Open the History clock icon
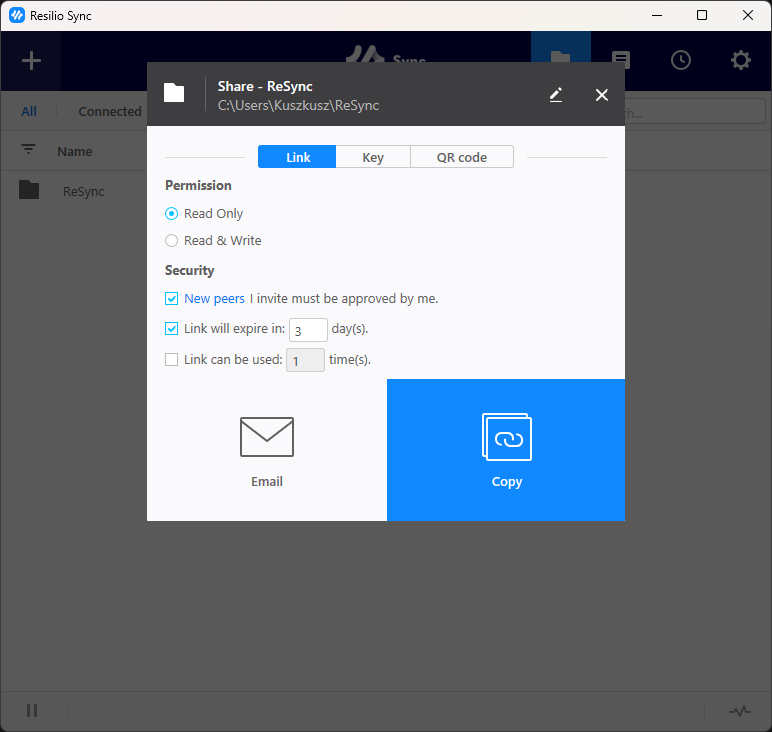This screenshot has height=732, width=772. tap(681, 60)
